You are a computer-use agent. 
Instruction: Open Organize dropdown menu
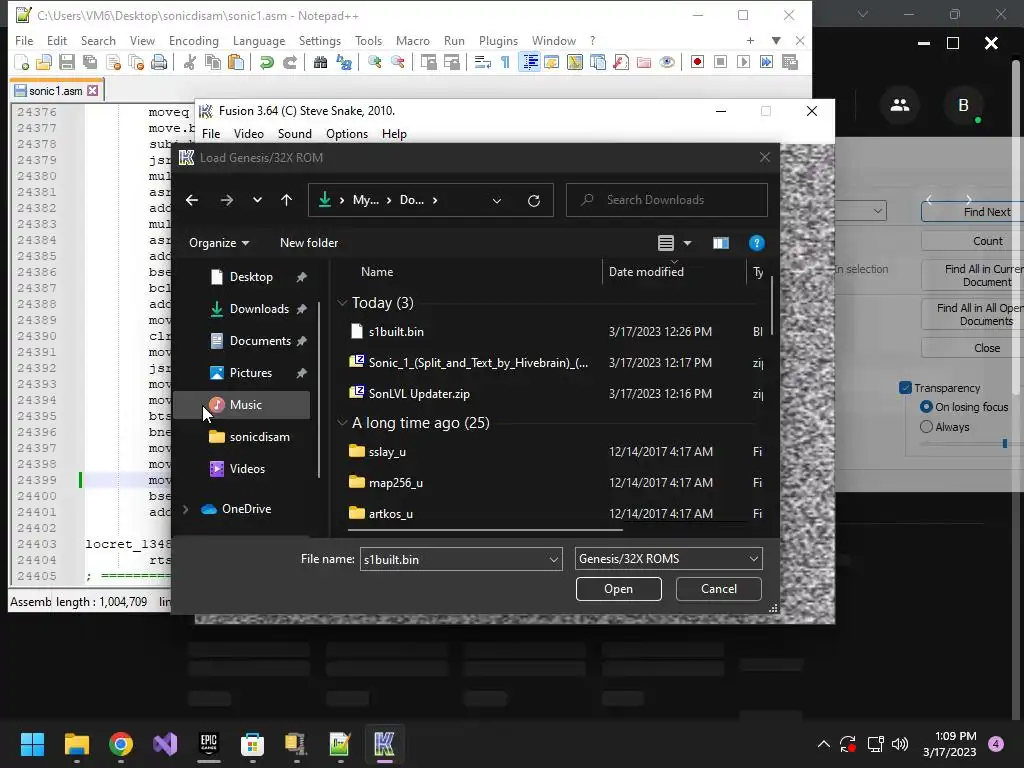click(x=219, y=243)
